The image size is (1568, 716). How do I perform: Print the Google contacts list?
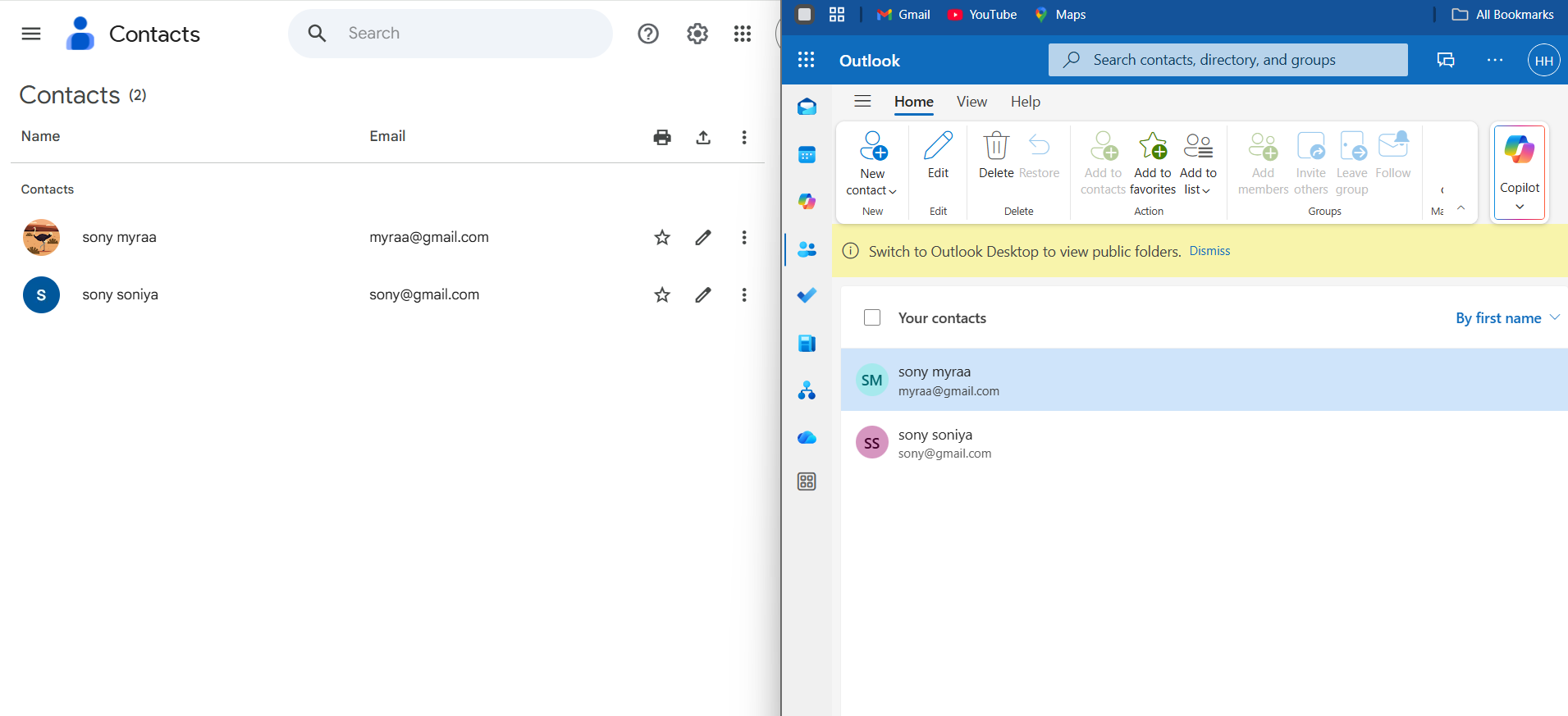(x=662, y=137)
